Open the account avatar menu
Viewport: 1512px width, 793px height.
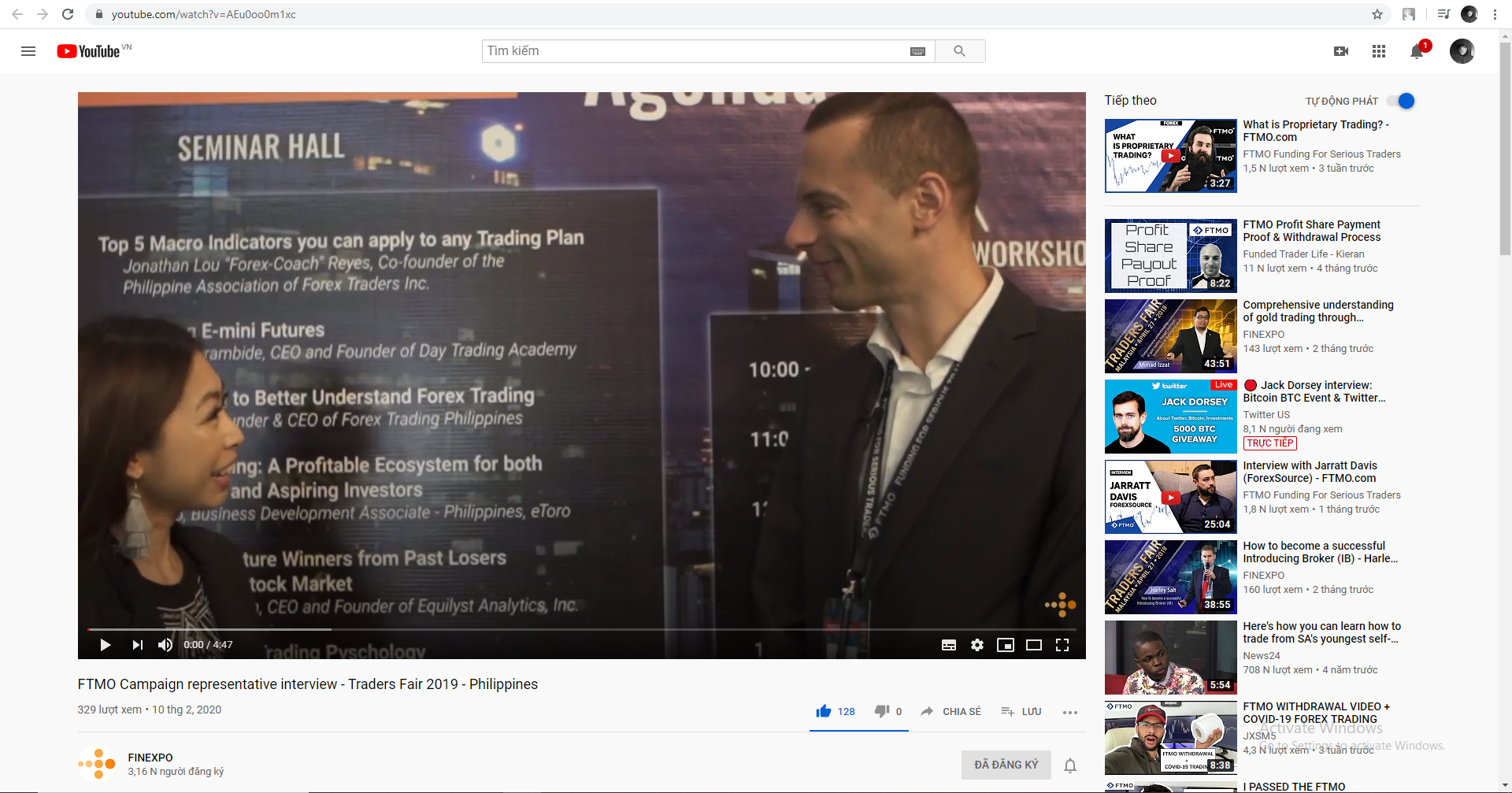tap(1462, 51)
